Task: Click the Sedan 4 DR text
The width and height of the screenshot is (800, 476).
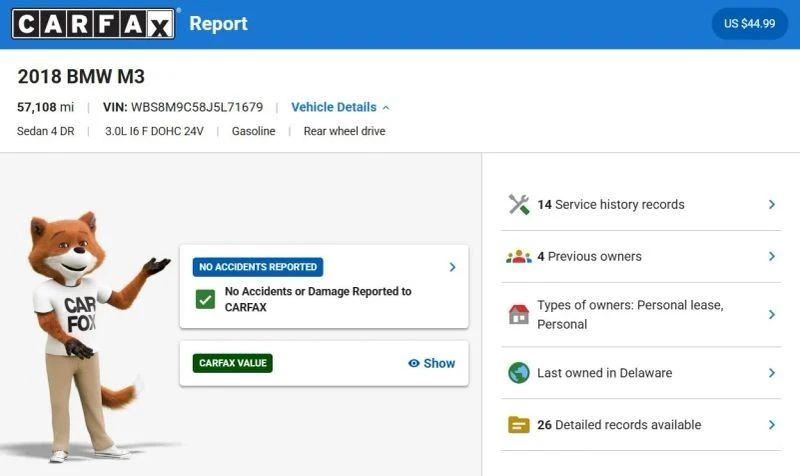Action: click(45, 131)
